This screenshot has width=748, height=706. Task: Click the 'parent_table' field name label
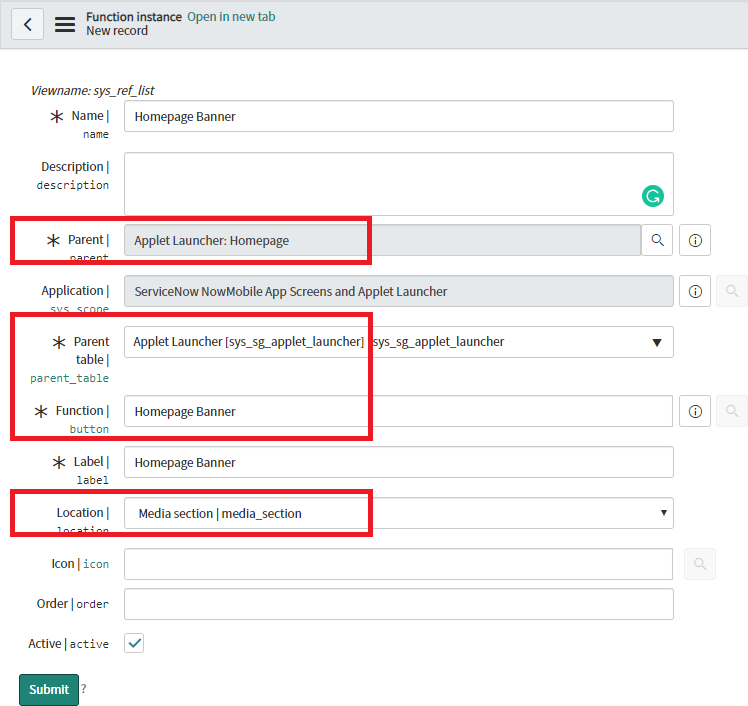(x=70, y=378)
